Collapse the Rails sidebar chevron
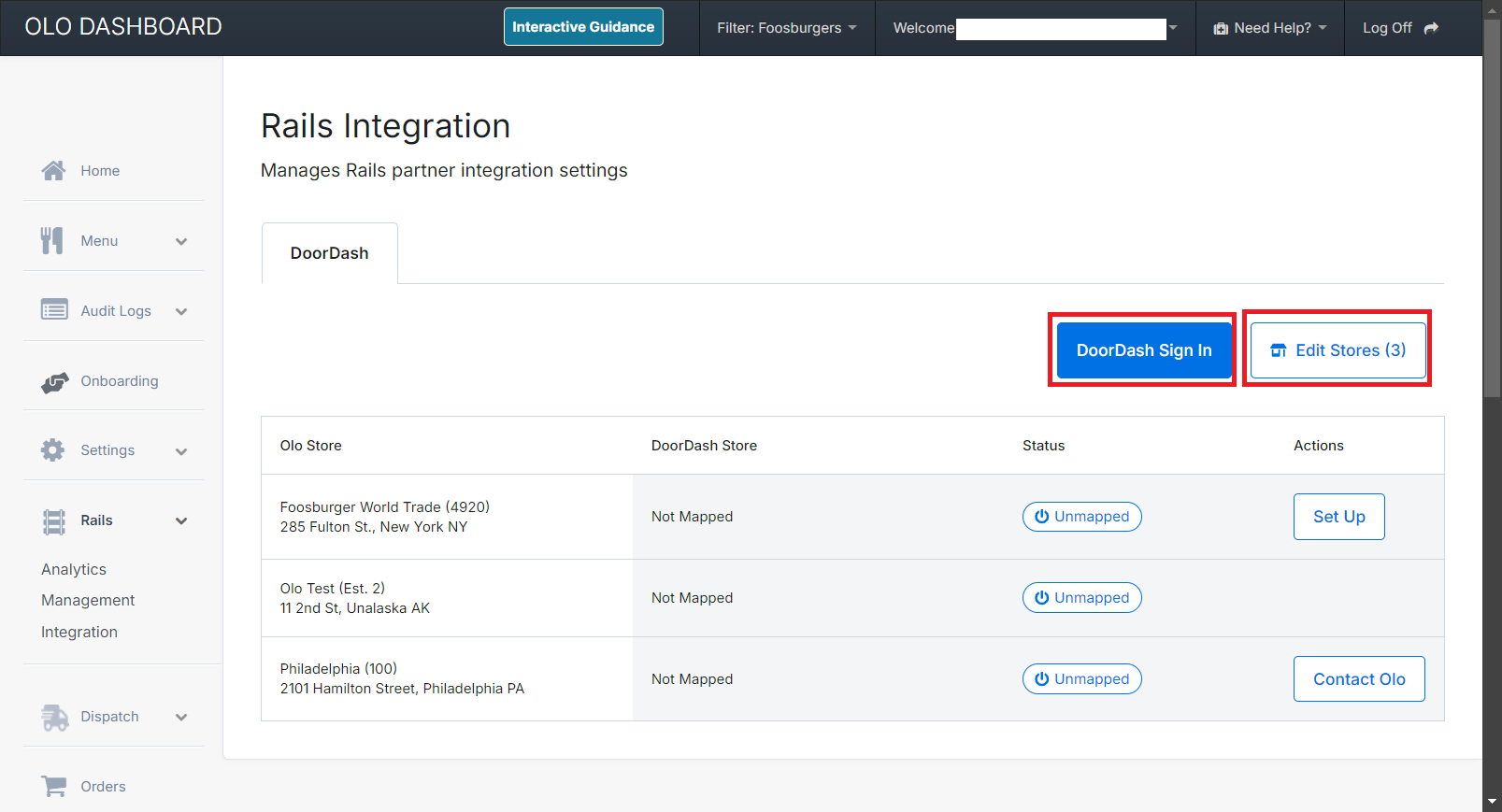 181,520
